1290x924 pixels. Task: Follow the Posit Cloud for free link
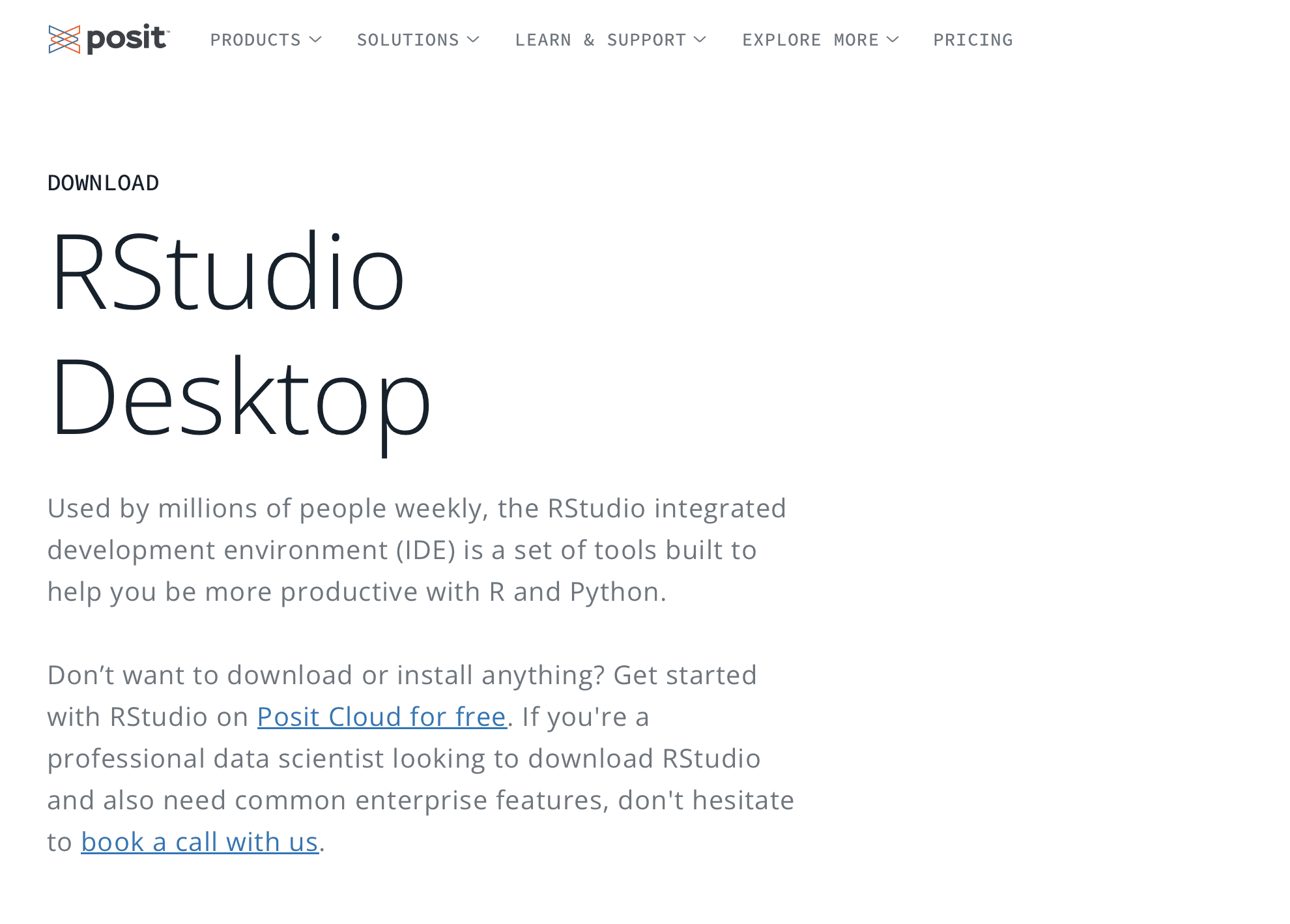pos(382,717)
